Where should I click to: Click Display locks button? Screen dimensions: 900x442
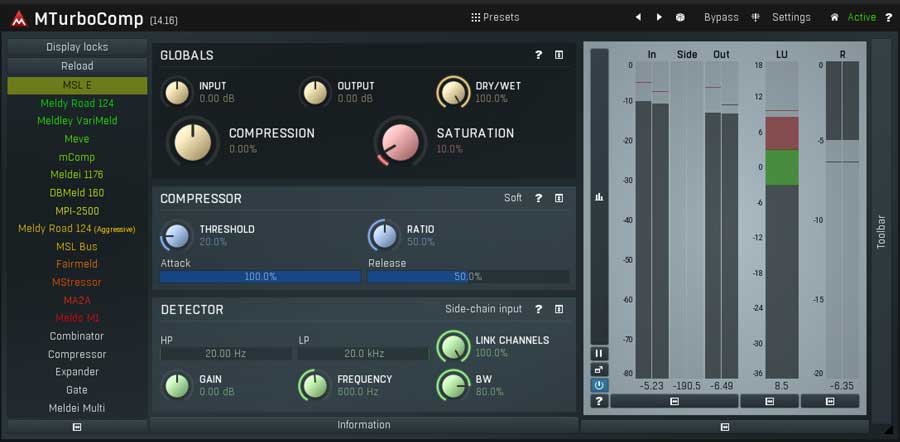[x=77, y=47]
